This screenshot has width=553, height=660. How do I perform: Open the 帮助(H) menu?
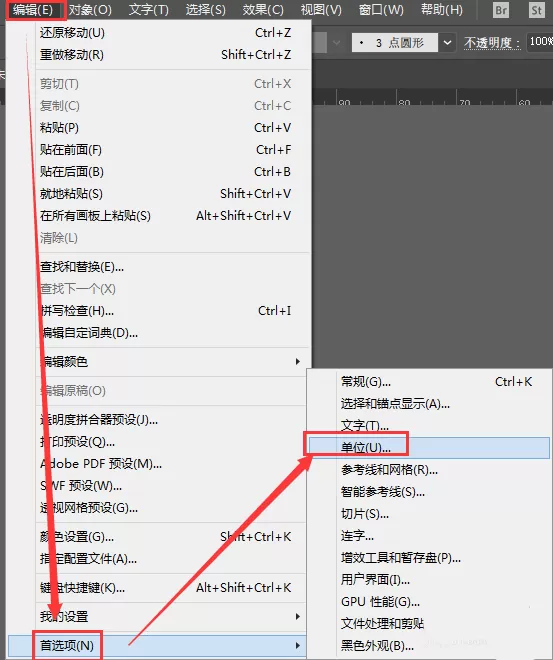(442, 10)
